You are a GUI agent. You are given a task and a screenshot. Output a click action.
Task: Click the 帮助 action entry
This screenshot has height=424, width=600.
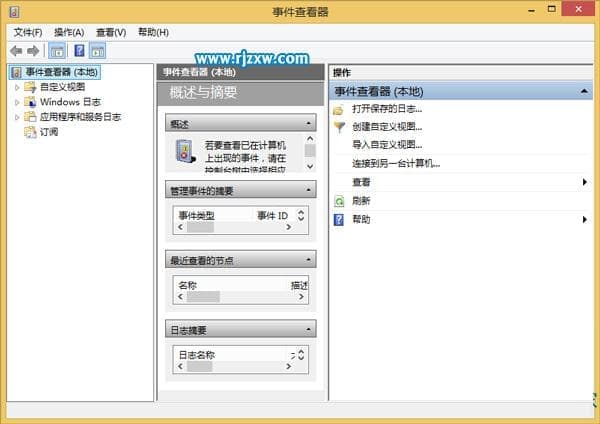pos(361,219)
